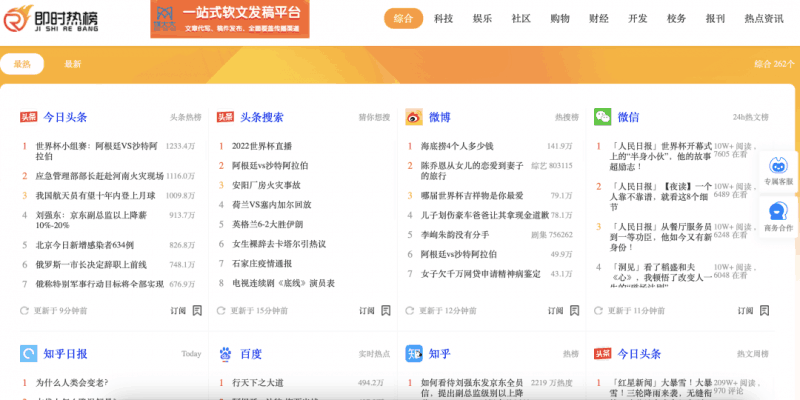
Task: Open headline 北京今日新增感染者634例
Action: [x=85, y=245]
